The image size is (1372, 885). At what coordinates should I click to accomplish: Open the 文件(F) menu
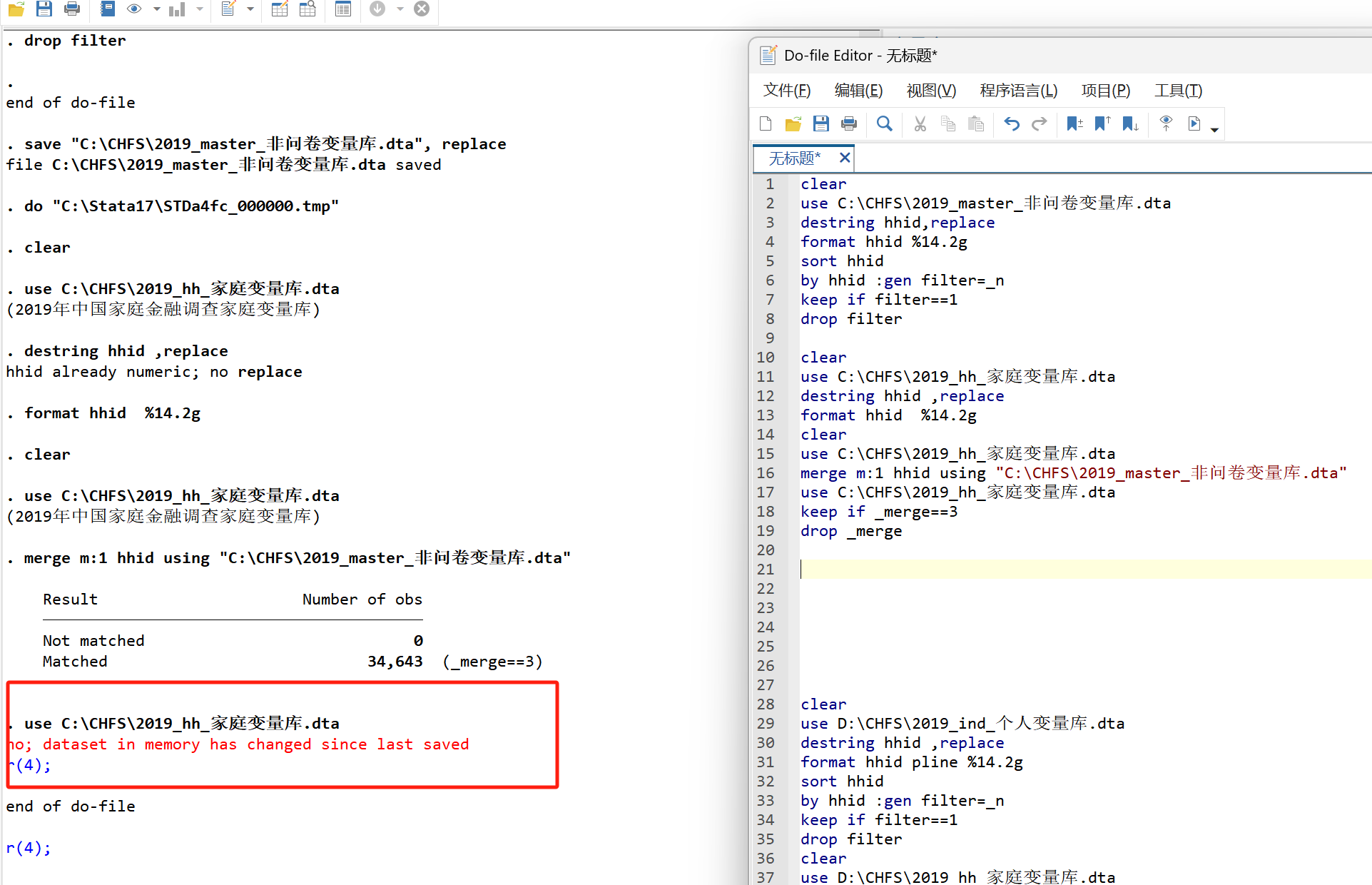[x=786, y=91]
